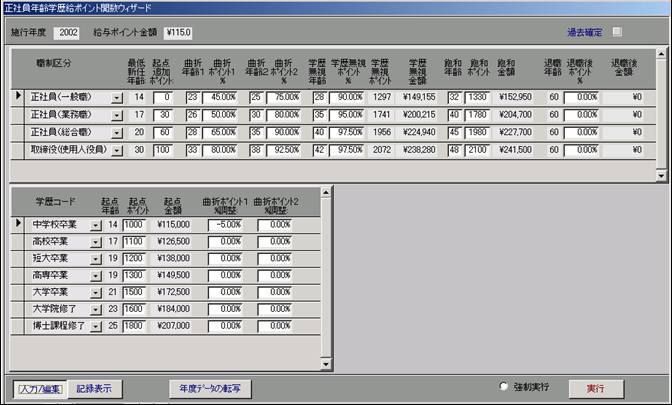Viewport: 672px width, 405px height.
Task: Open dropdown for 取締役(使用人役員) row
Action: click(117, 151)
